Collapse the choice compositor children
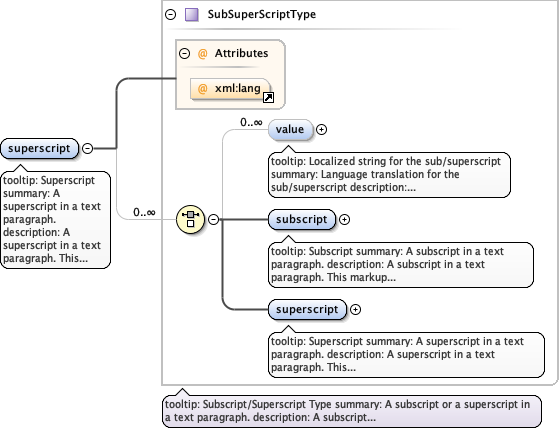Image resolution: width=560 pixels, height=431 pixels. (x=214, y=219)
